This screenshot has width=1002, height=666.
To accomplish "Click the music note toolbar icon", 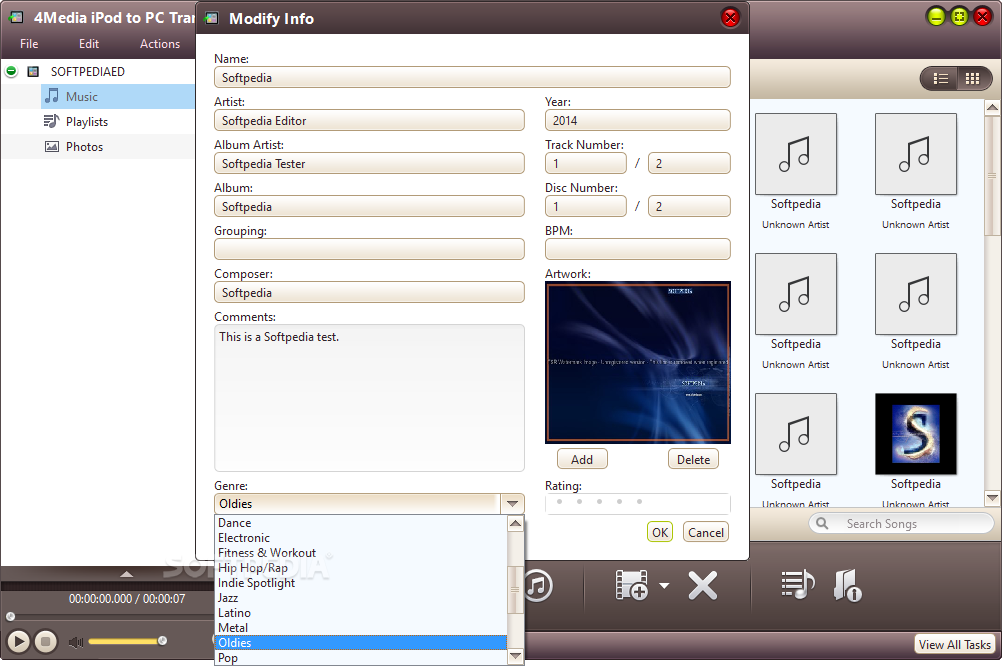I will [538, 585].
